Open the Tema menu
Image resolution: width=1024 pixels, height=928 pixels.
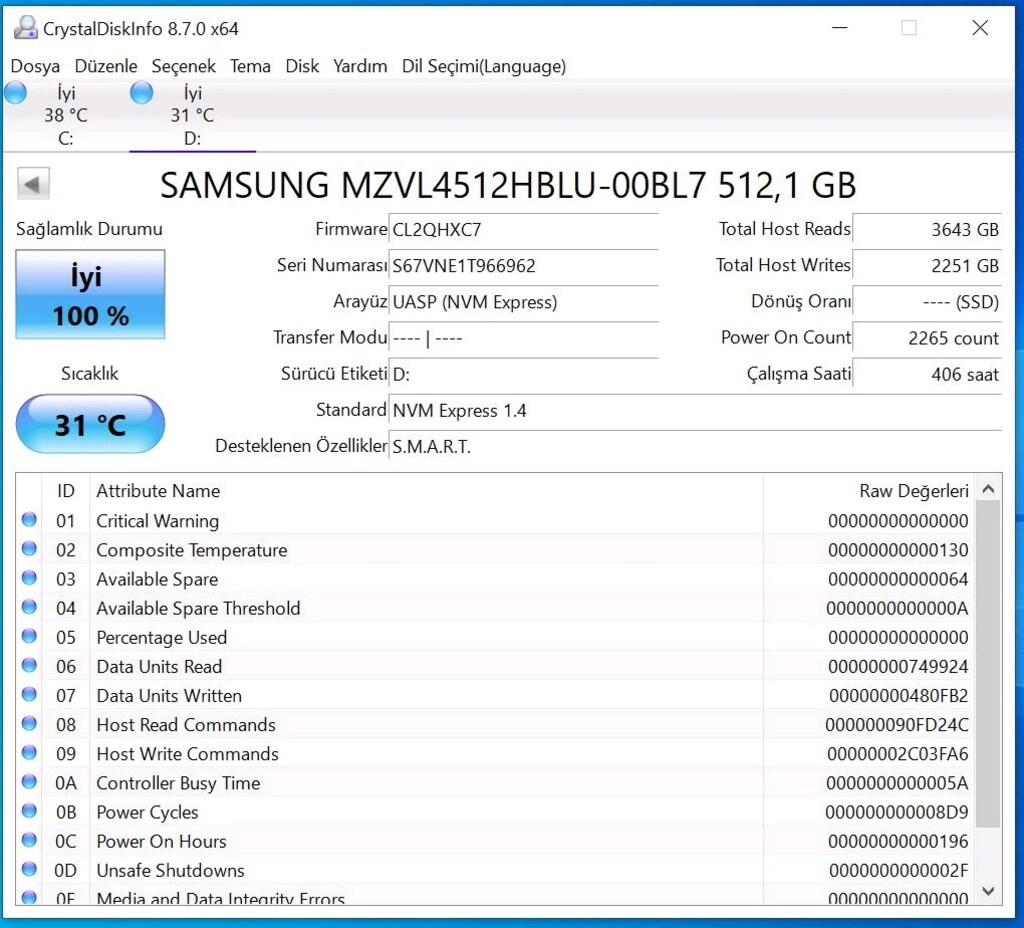click(x=250, y=67)
